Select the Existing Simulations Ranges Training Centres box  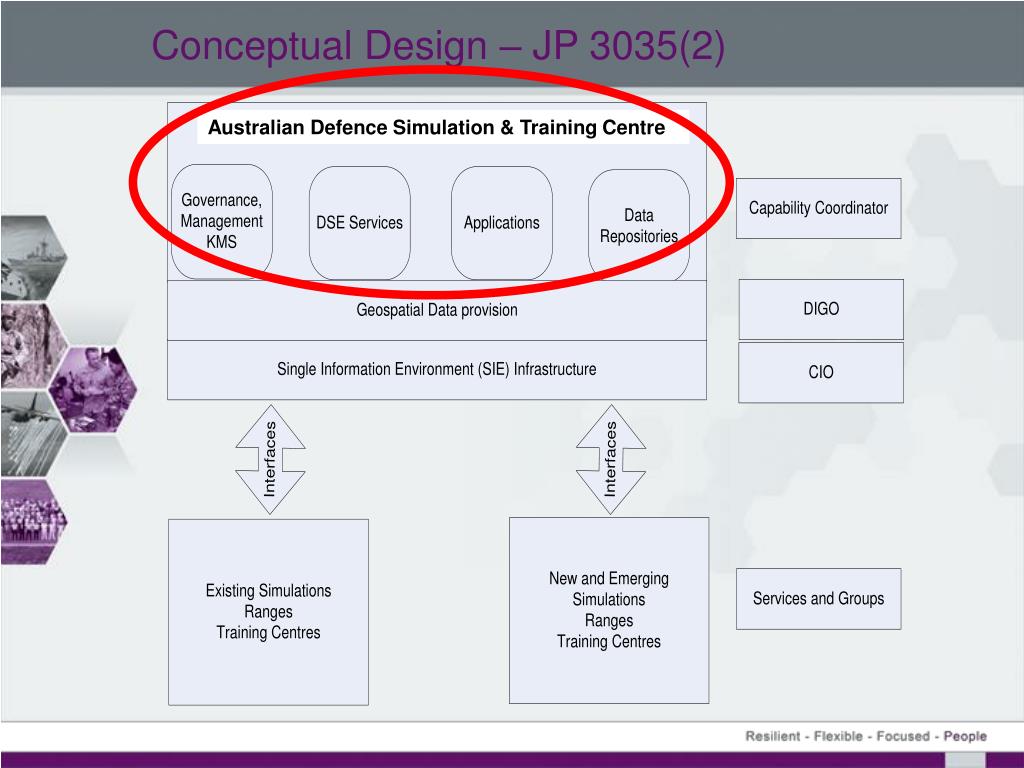(x=268, y=612)
